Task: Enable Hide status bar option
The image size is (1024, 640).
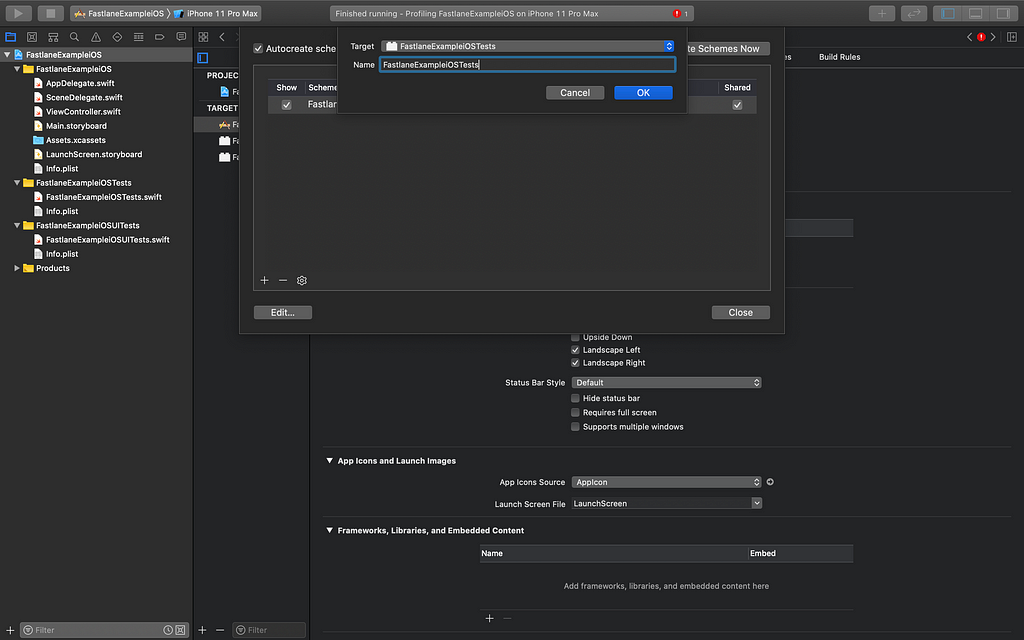Action: (575, 398)
